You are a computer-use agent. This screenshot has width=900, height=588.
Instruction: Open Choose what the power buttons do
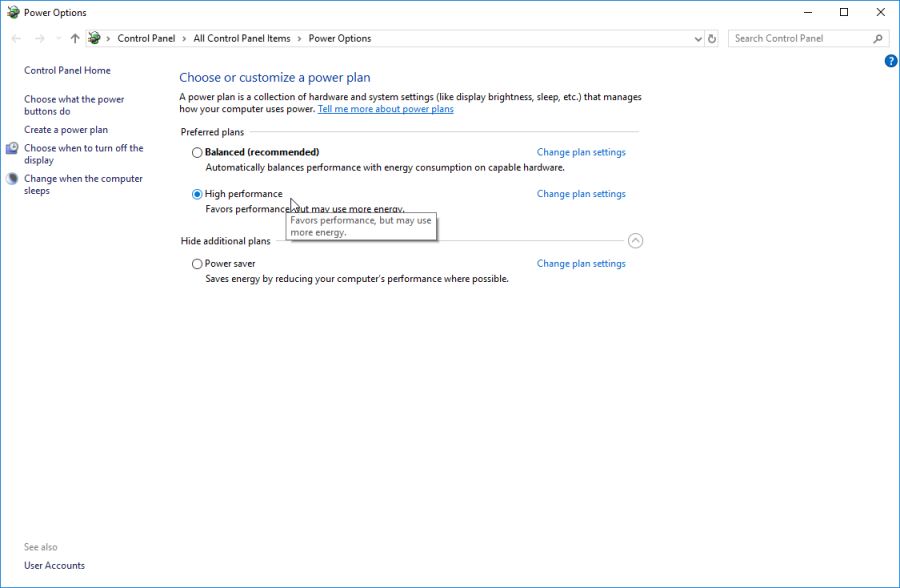74,105
